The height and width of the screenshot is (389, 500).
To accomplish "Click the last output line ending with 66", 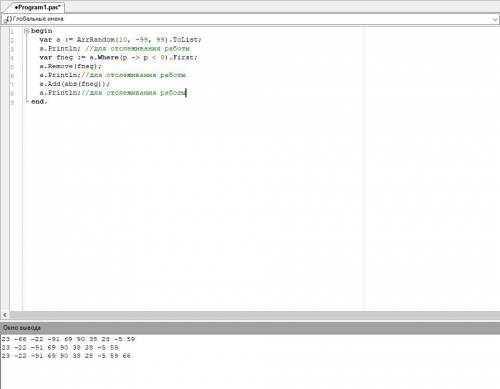I will 66,356.
